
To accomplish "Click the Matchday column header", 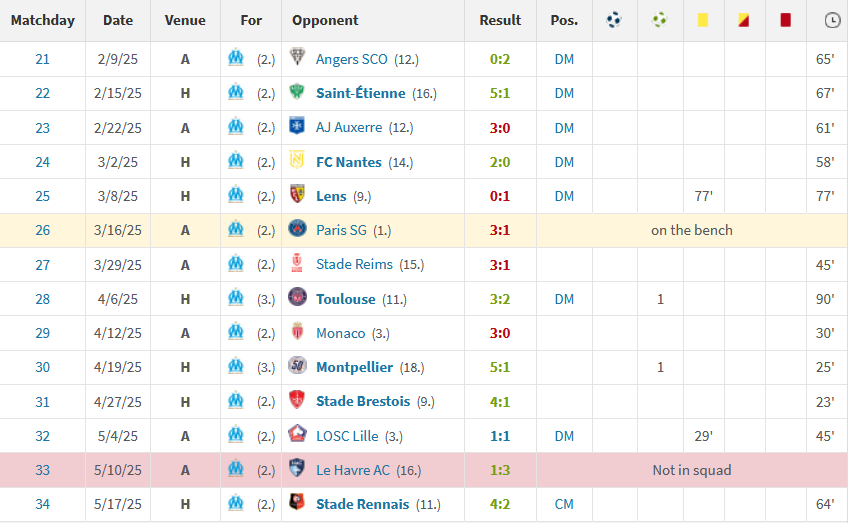I will pos(43,21).
